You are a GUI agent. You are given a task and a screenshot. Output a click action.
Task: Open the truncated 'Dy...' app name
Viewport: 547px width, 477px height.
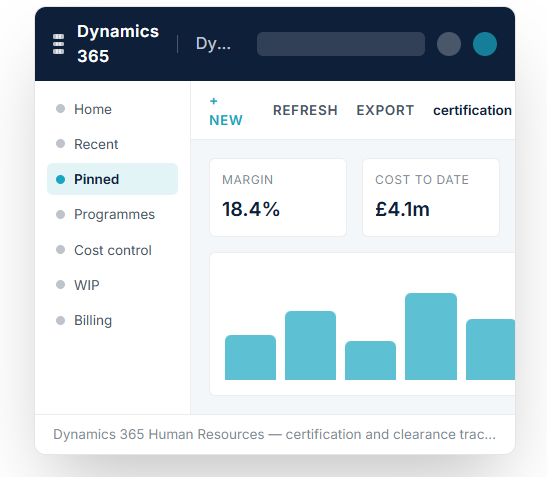click(213, 44)
